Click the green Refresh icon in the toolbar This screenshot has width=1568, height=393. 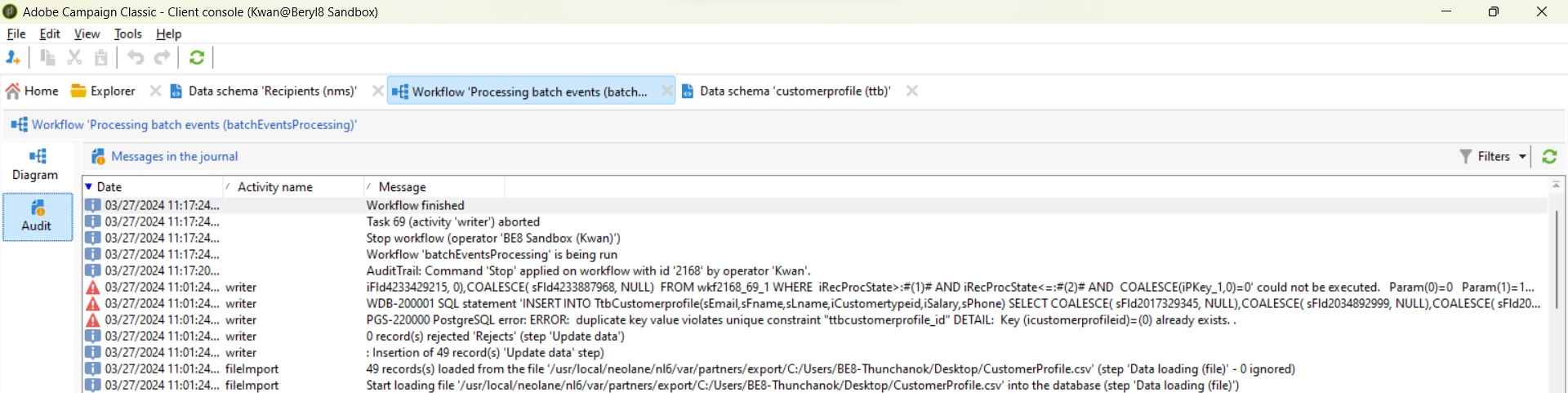[x=197, y=57]
